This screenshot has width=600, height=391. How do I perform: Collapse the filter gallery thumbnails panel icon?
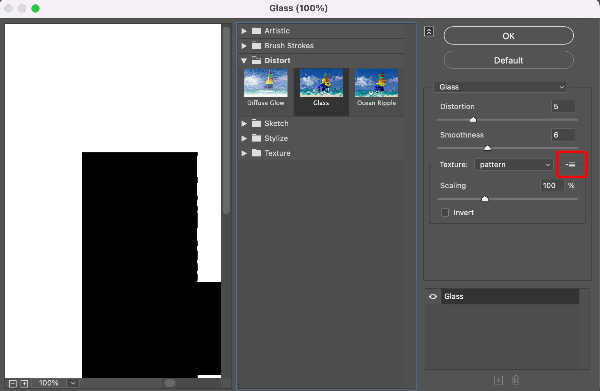click(x=429, y=32)
